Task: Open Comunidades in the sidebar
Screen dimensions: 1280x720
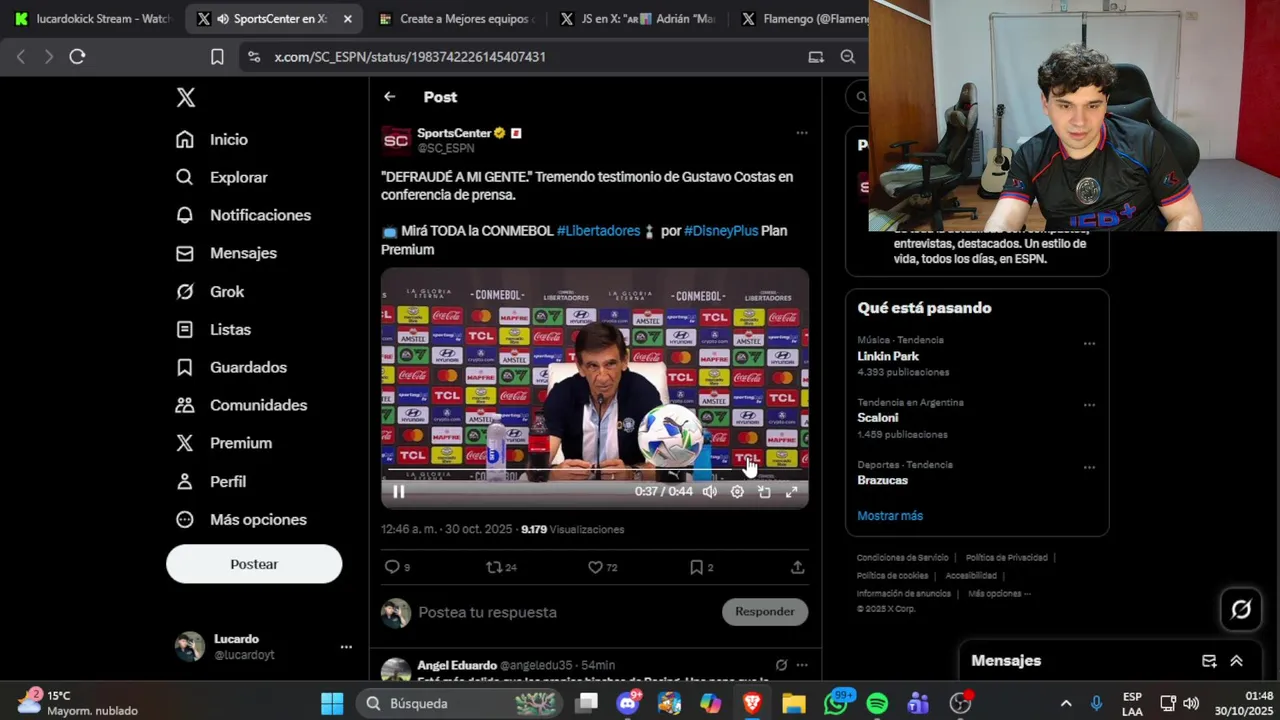Action: pos(241,405)
